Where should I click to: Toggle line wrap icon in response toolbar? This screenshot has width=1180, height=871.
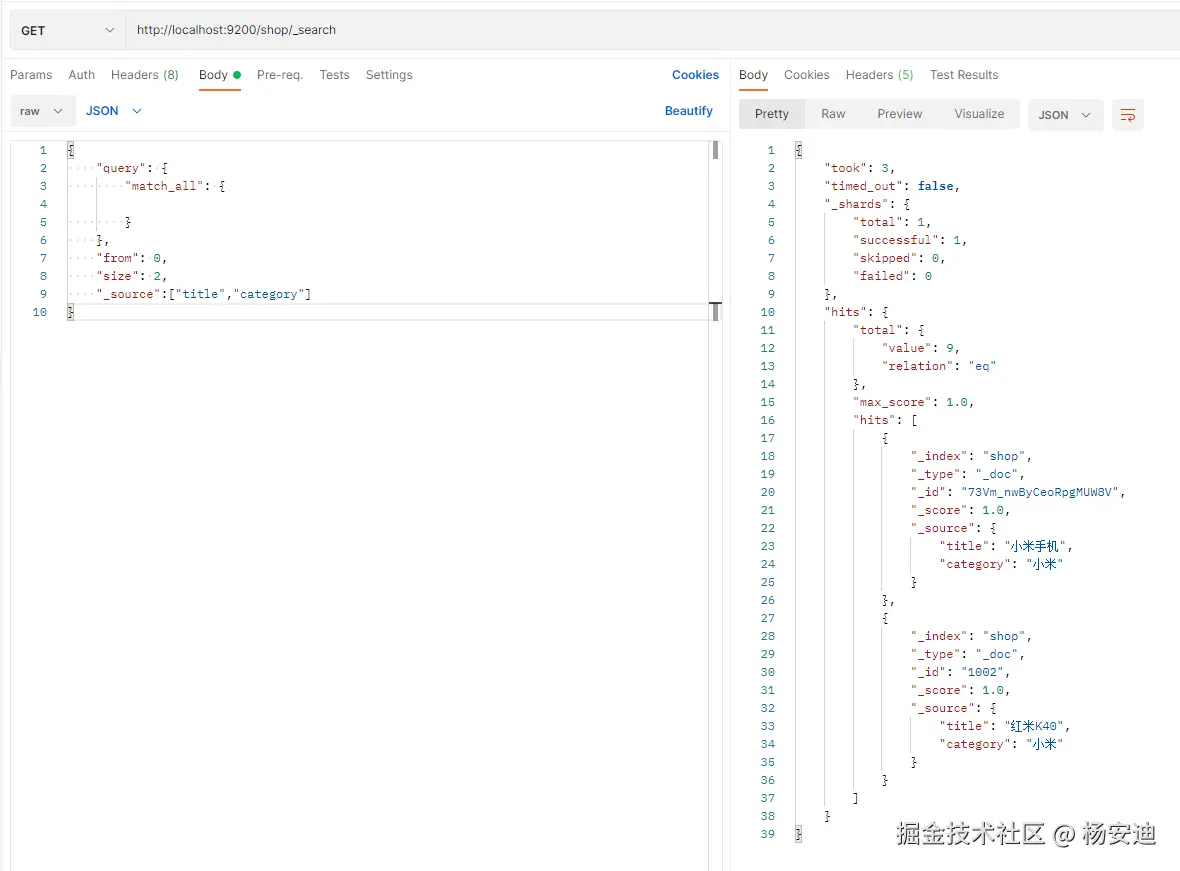(x=1127, y=115)
